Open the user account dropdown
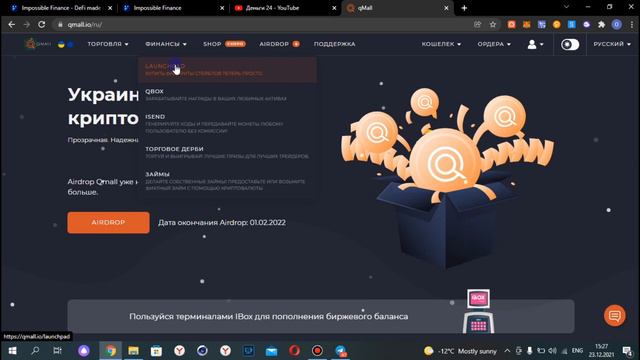The image size is (640, 360). 535,44
